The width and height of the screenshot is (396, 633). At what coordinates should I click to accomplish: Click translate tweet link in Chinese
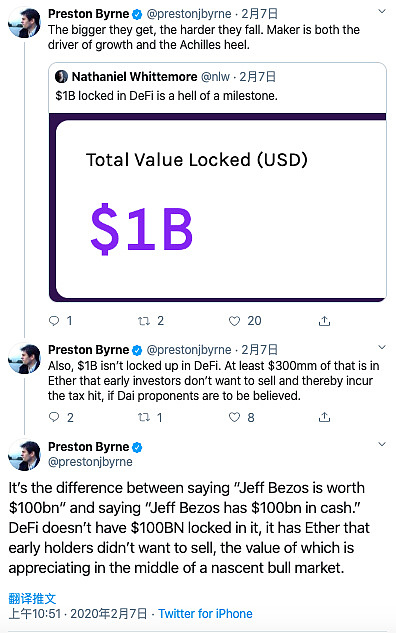32,598
